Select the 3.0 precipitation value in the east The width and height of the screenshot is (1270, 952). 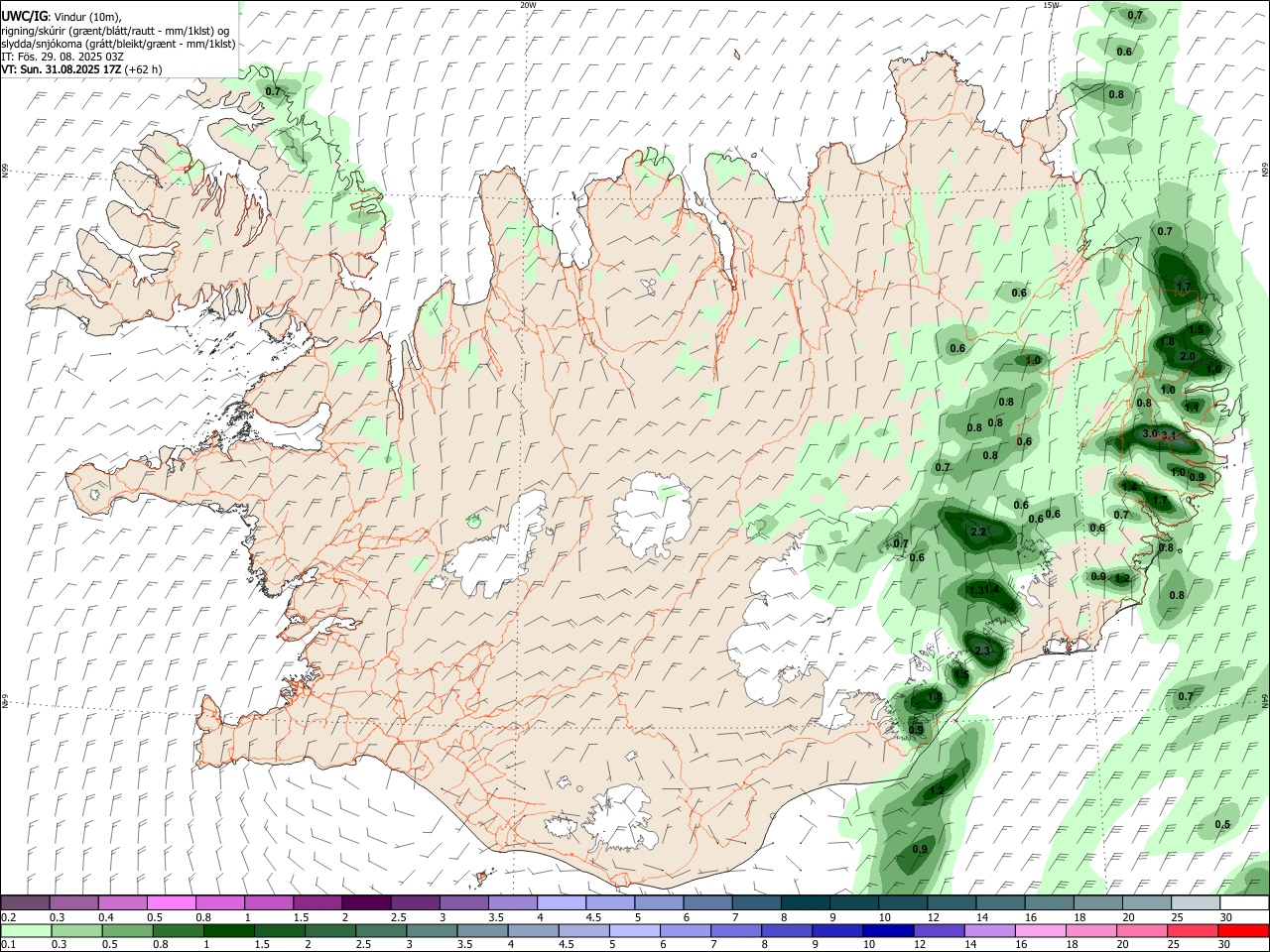[1150, 434]
